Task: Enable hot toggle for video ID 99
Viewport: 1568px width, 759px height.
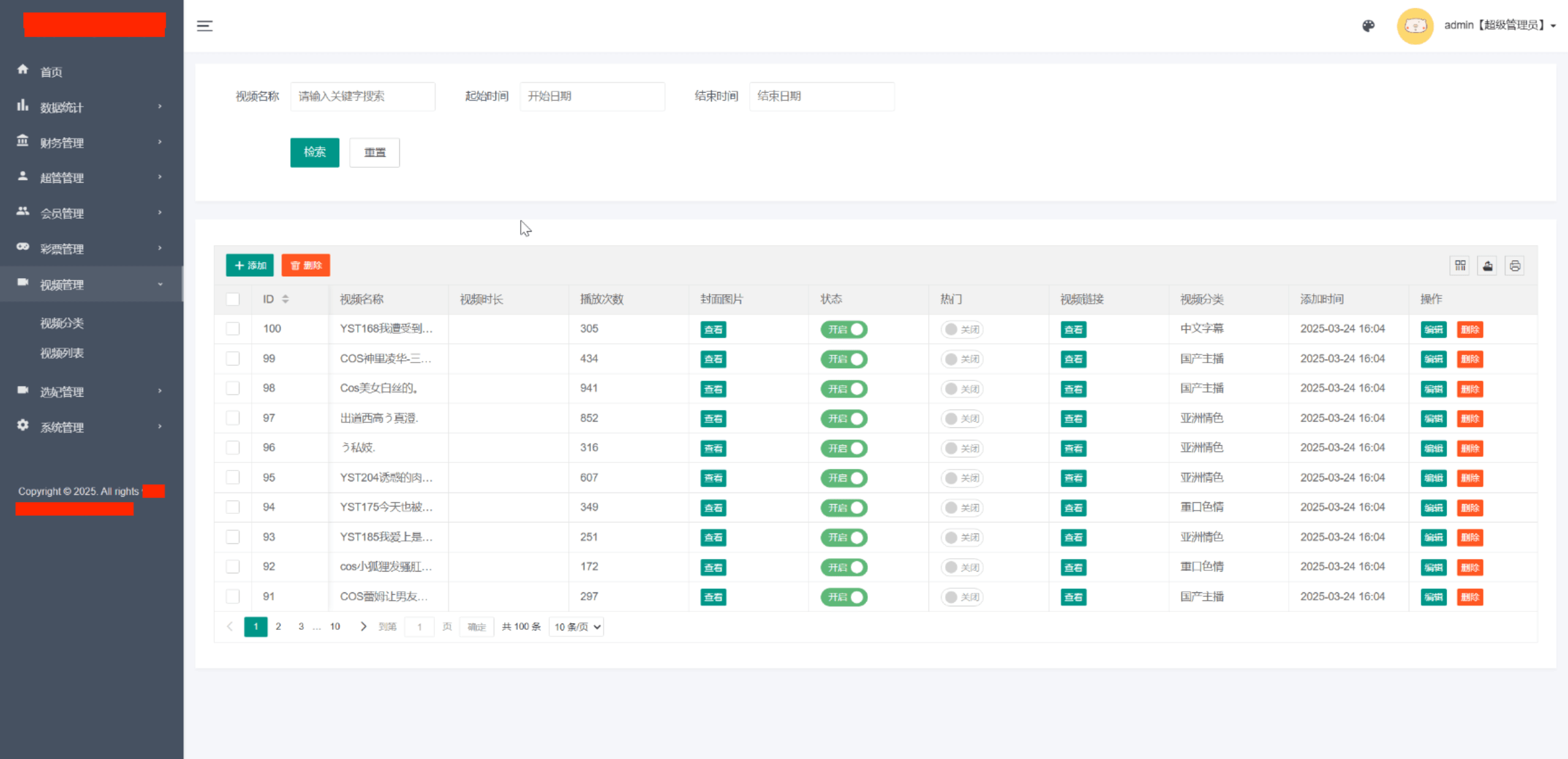Action: click(x=962, y=359)
